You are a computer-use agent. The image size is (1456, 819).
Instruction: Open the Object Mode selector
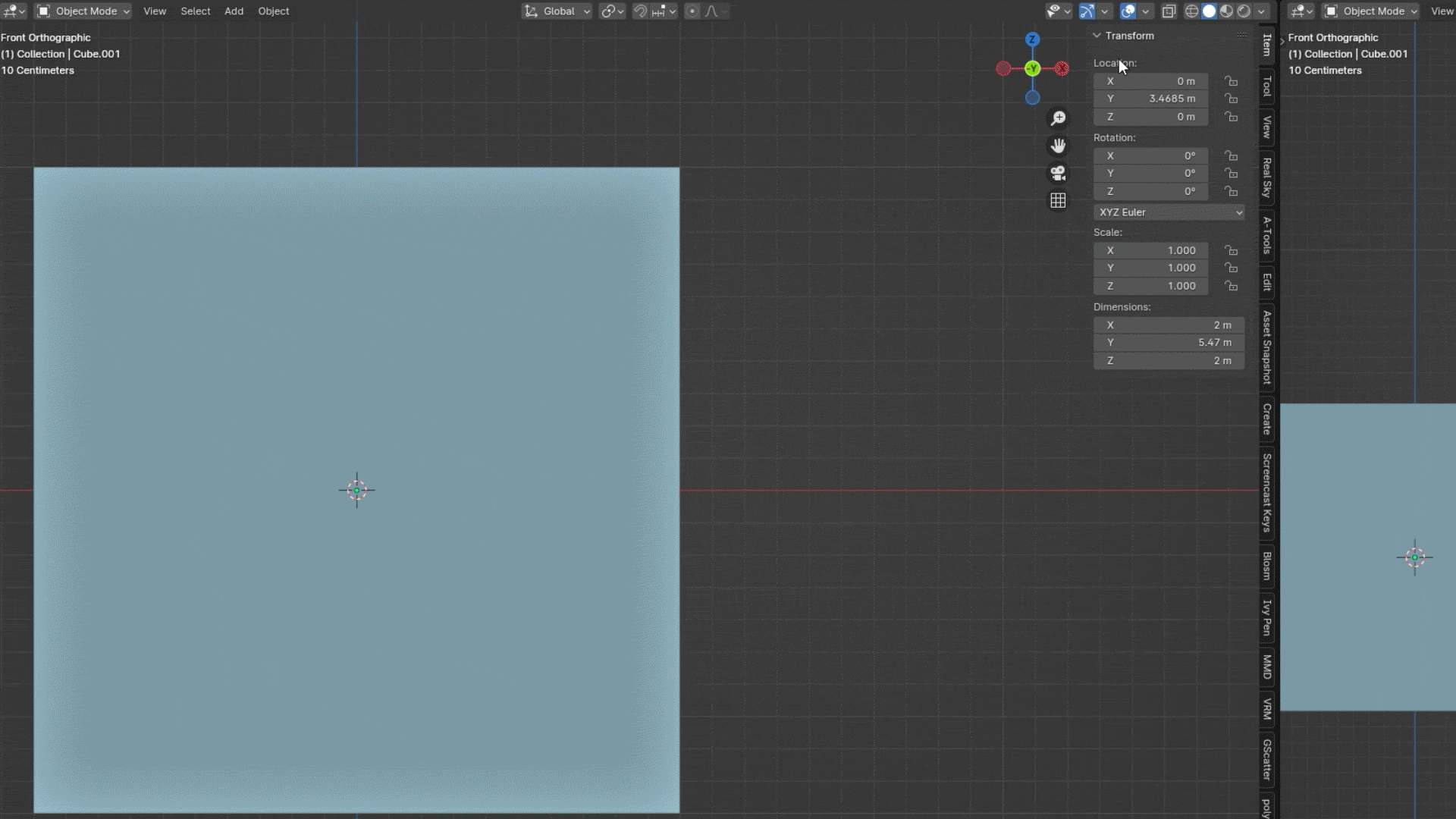83,11
